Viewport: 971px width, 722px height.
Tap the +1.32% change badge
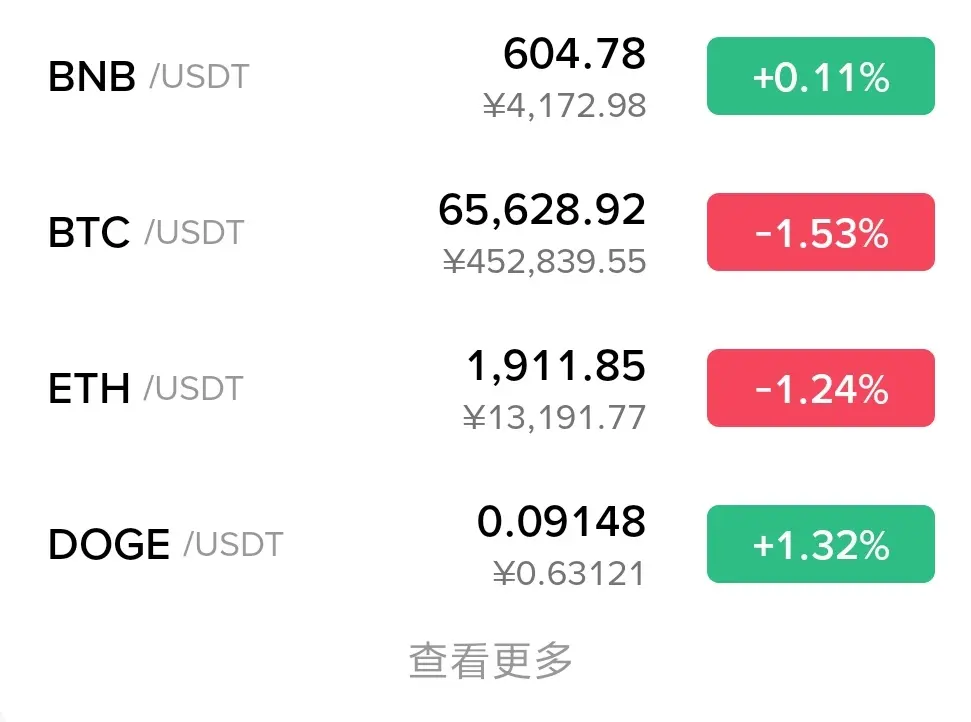point(821,544)
